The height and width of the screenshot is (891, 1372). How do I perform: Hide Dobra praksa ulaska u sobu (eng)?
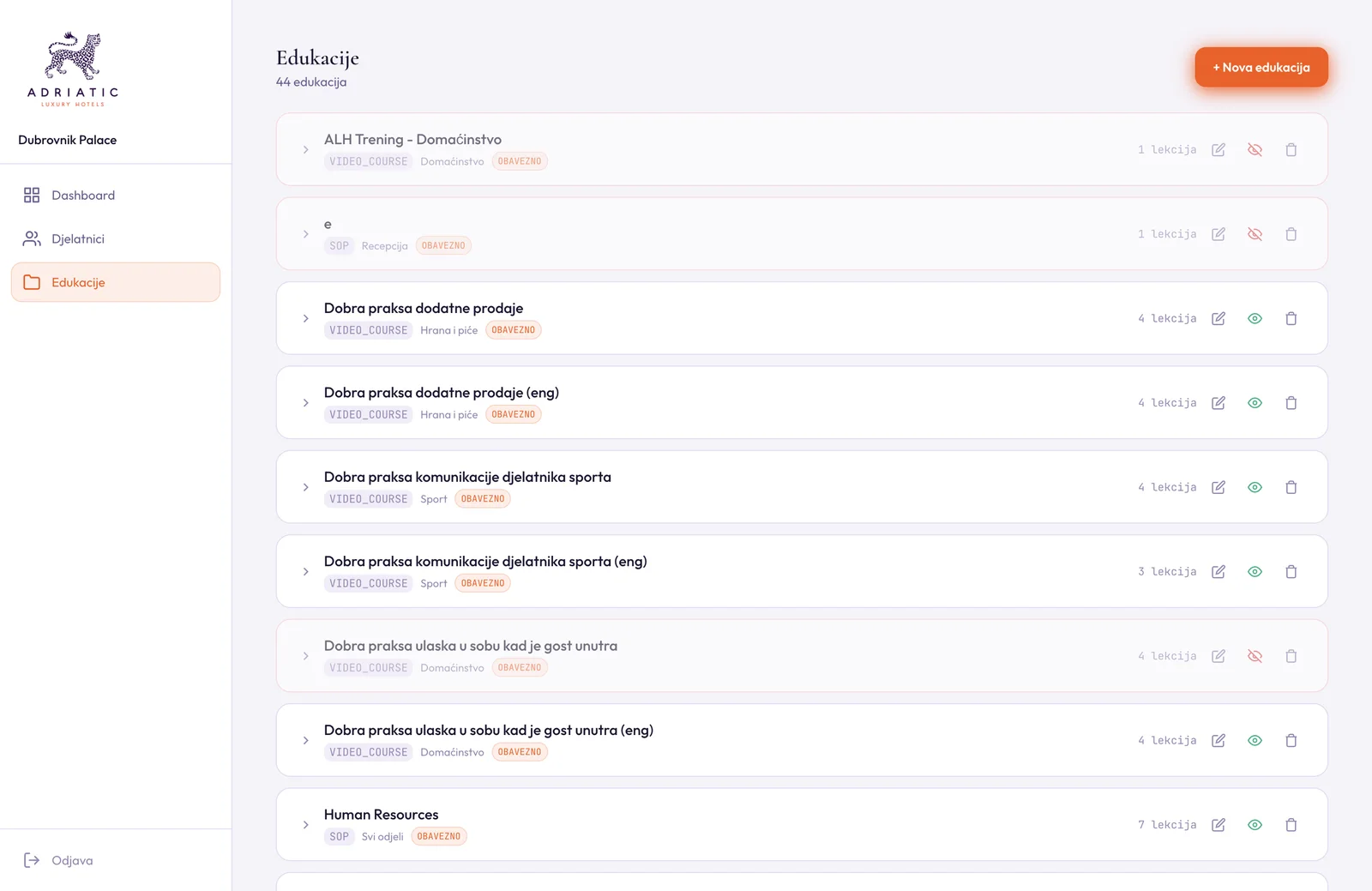pyautogui.click(x=1255, y=741)
